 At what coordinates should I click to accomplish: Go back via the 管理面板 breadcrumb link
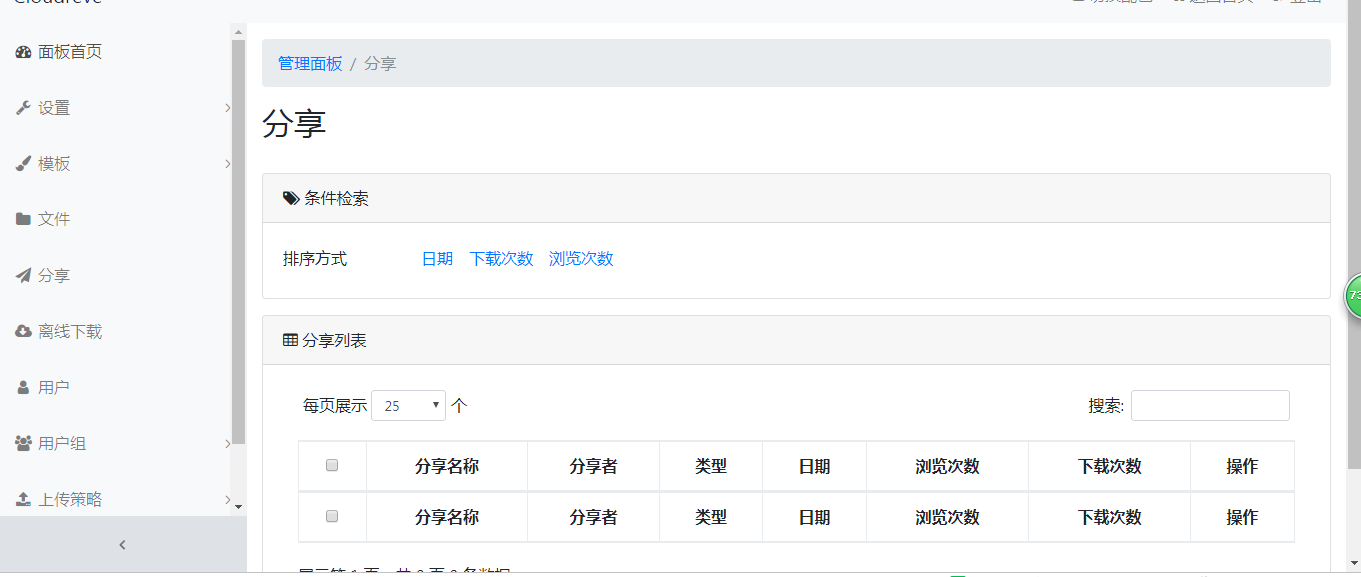(x=307, y=62)
